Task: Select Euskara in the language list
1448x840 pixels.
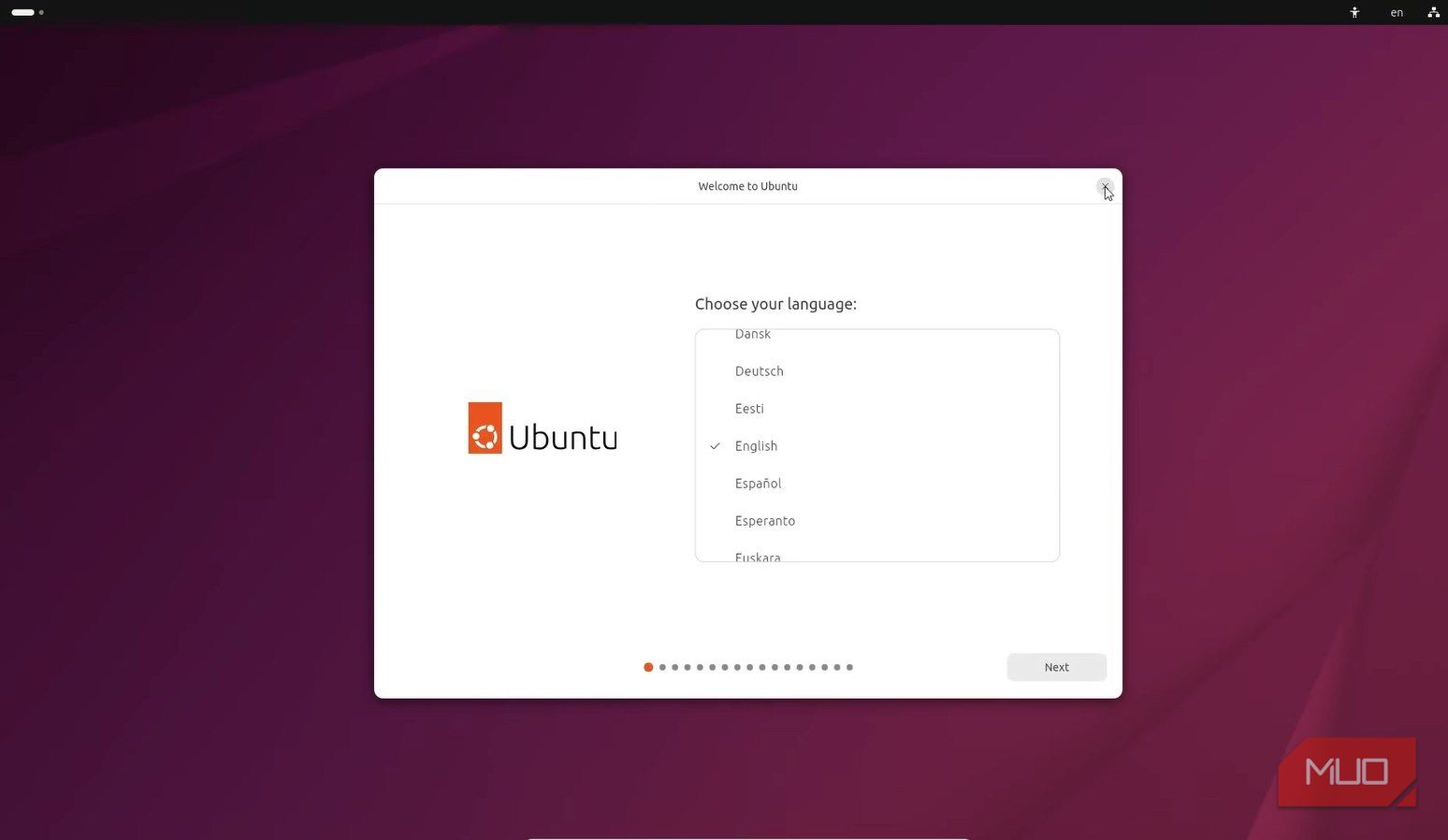Action: point(877,551)
